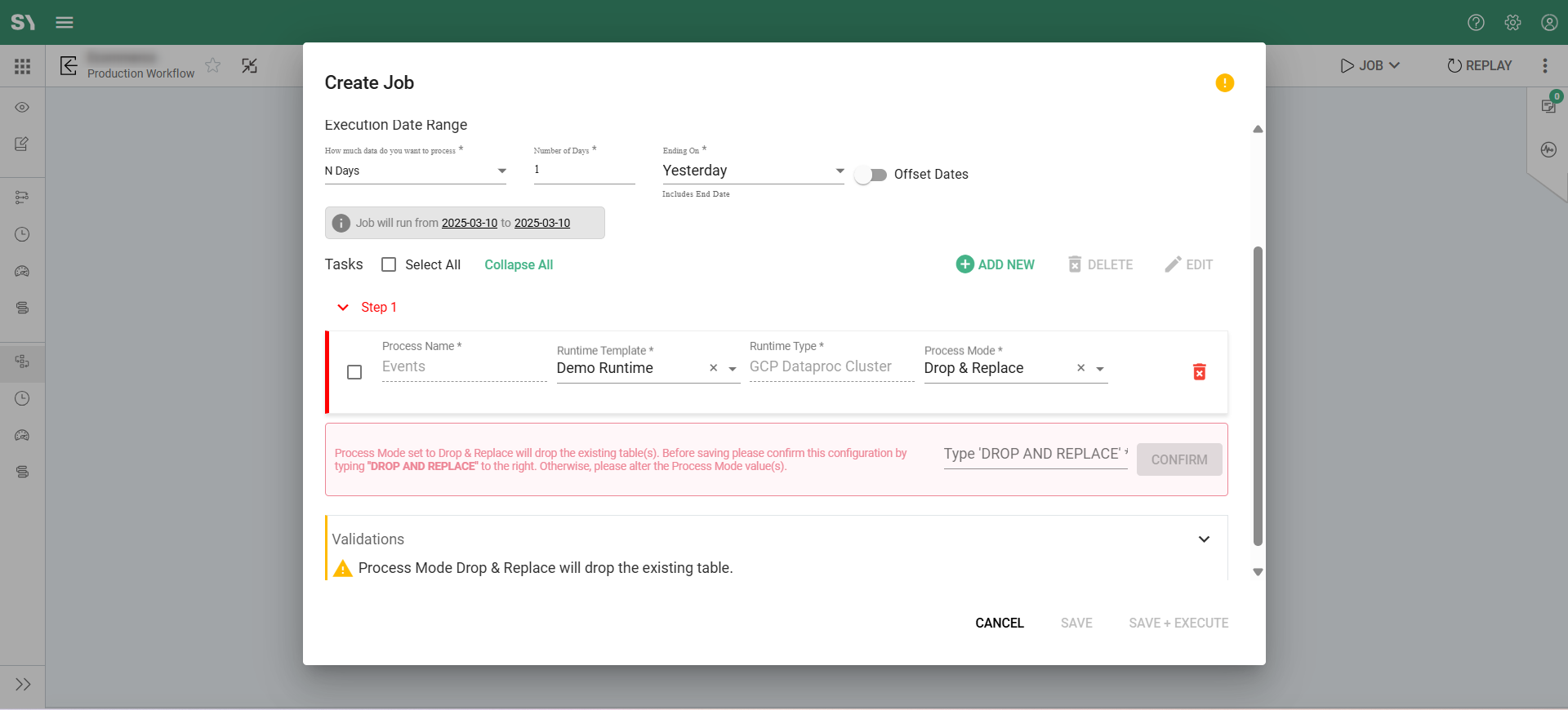Tick the Events process checkbox
Image resolution: width=1568 pixels, height=710 pixels.
point(354,372)
